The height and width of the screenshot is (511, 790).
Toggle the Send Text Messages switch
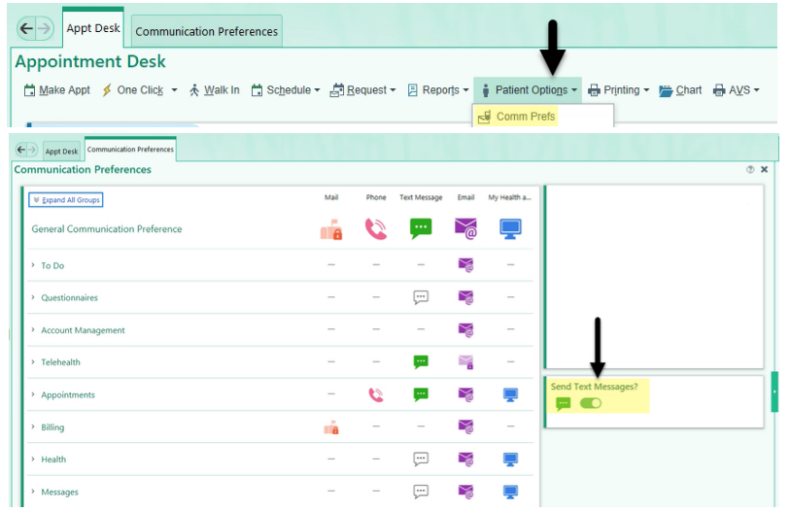pyautogui.click(x=591, y=403)
